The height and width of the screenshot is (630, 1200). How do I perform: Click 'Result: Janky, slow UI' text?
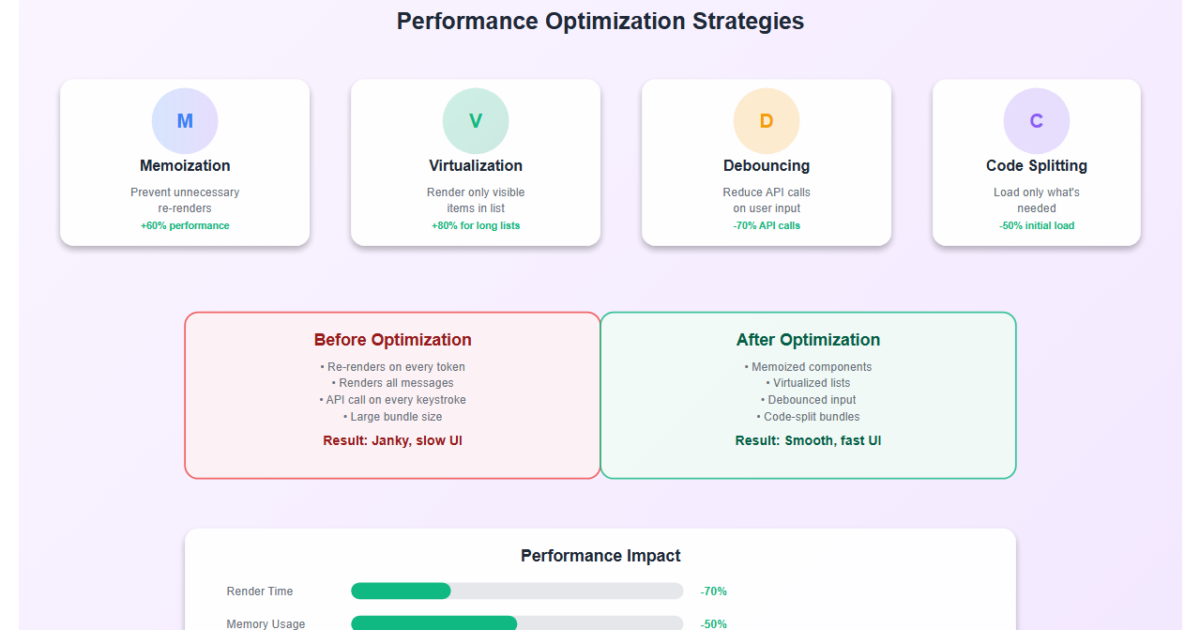[x=392, y=441]
